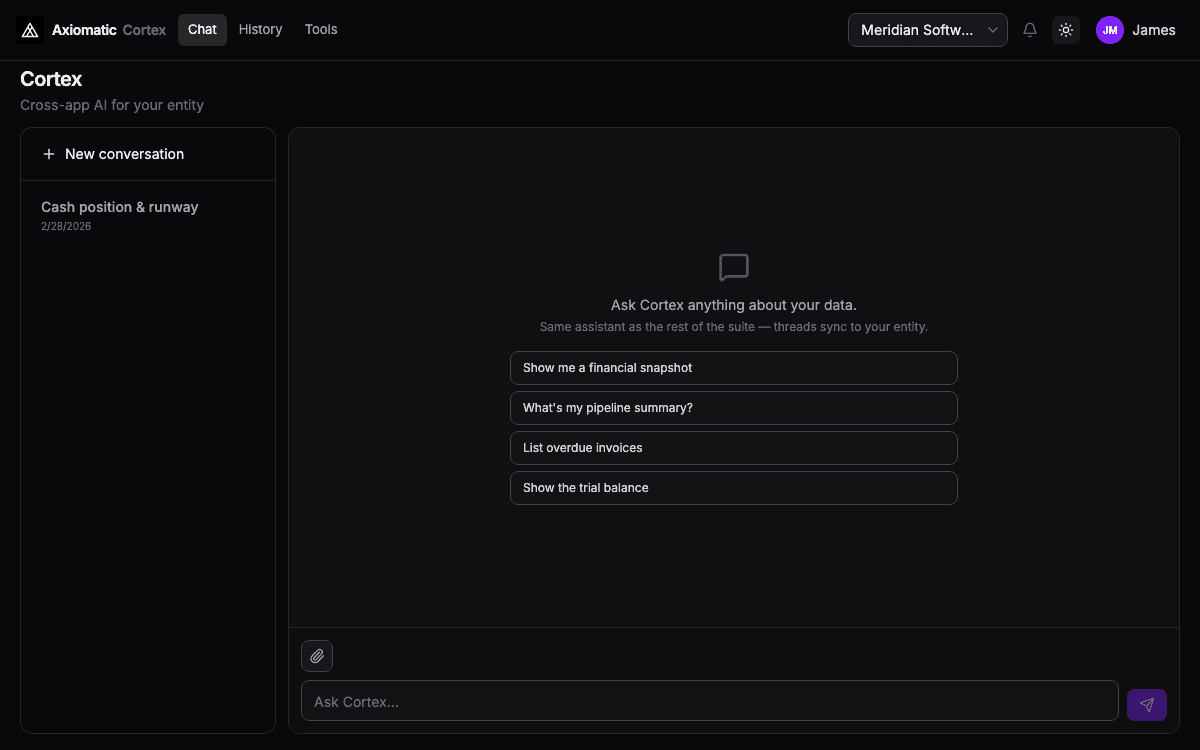Viewport: 1200px width, 750px height.
Task: Click the speech bubble empty-state icon
Action: tap(733, 267)
